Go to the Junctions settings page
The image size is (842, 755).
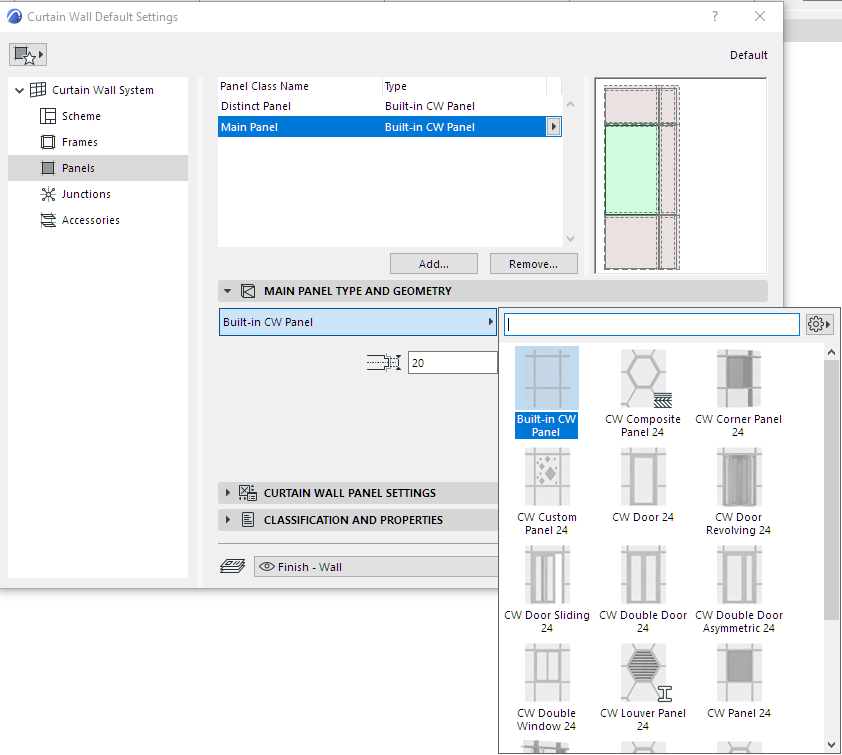tap(86, 194)
